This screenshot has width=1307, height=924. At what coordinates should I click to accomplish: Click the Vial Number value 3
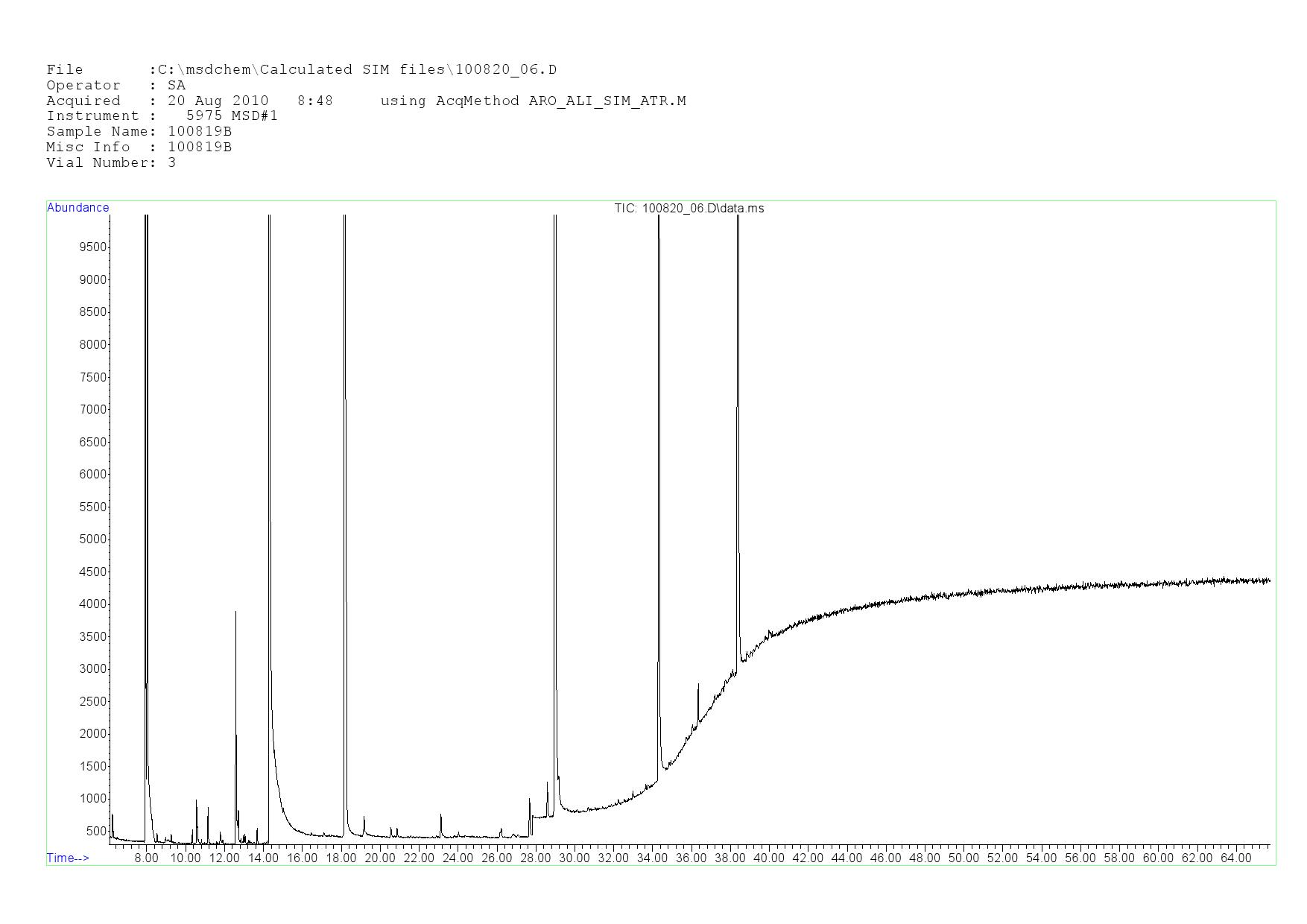[172, 162]
